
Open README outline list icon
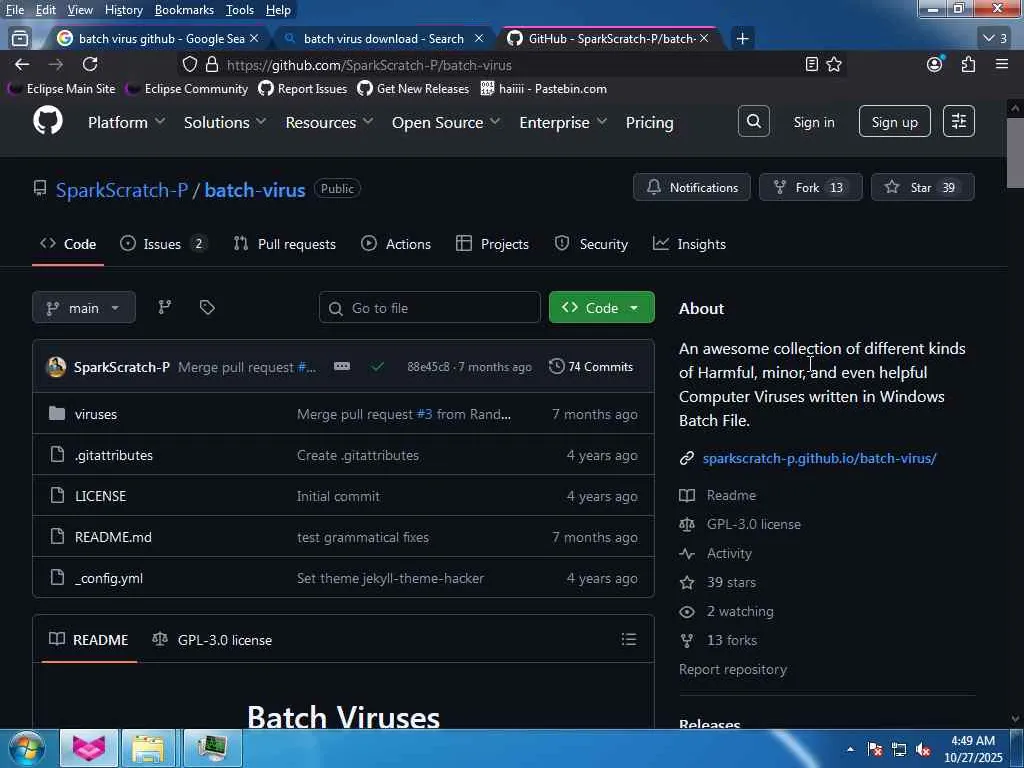pos(628,639)
